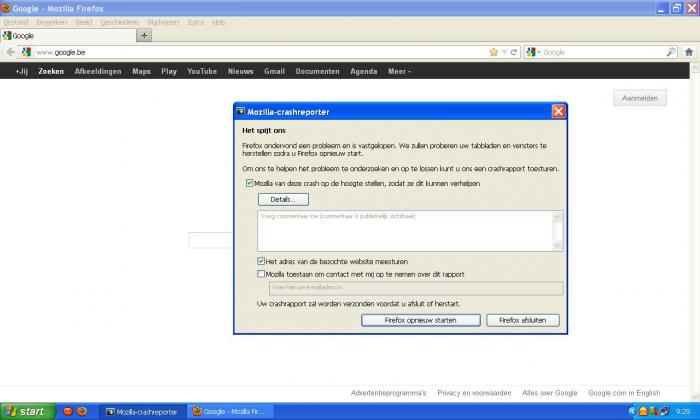
Task: Open the Help menu
Action: (x=218, y=22)
